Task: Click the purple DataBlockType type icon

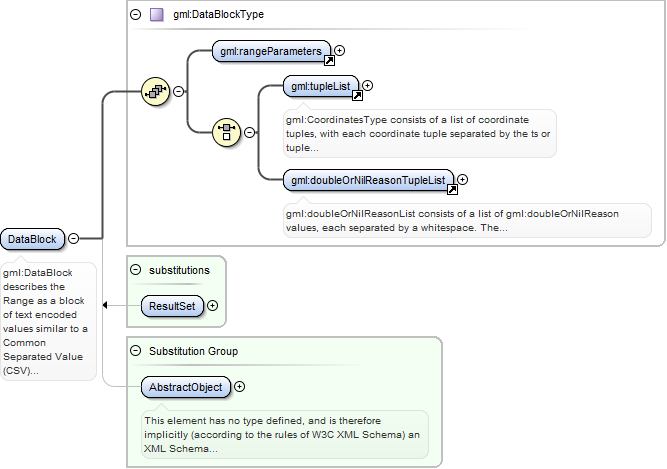Action: pyautogui.click(x=156, y=15)
